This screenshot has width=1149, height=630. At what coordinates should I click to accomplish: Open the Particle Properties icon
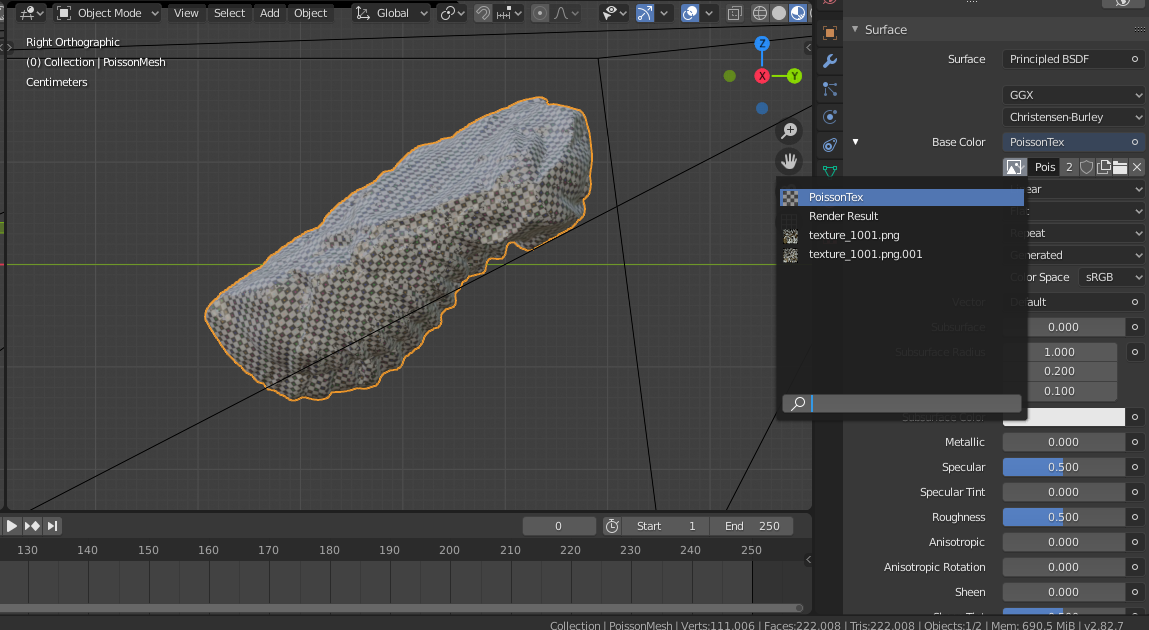(829, 88)
